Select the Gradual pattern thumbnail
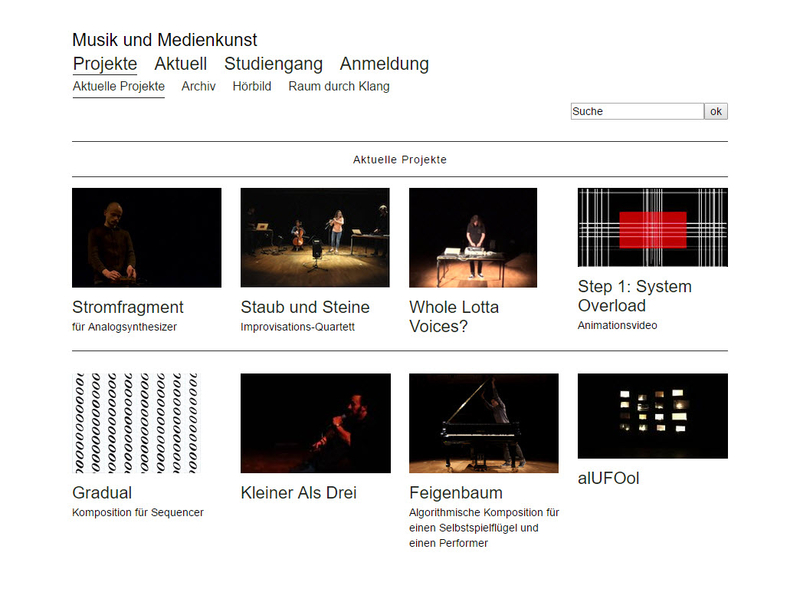Viewport: 800px width, 589px height. pyautogui.click(x=135, y=423)
